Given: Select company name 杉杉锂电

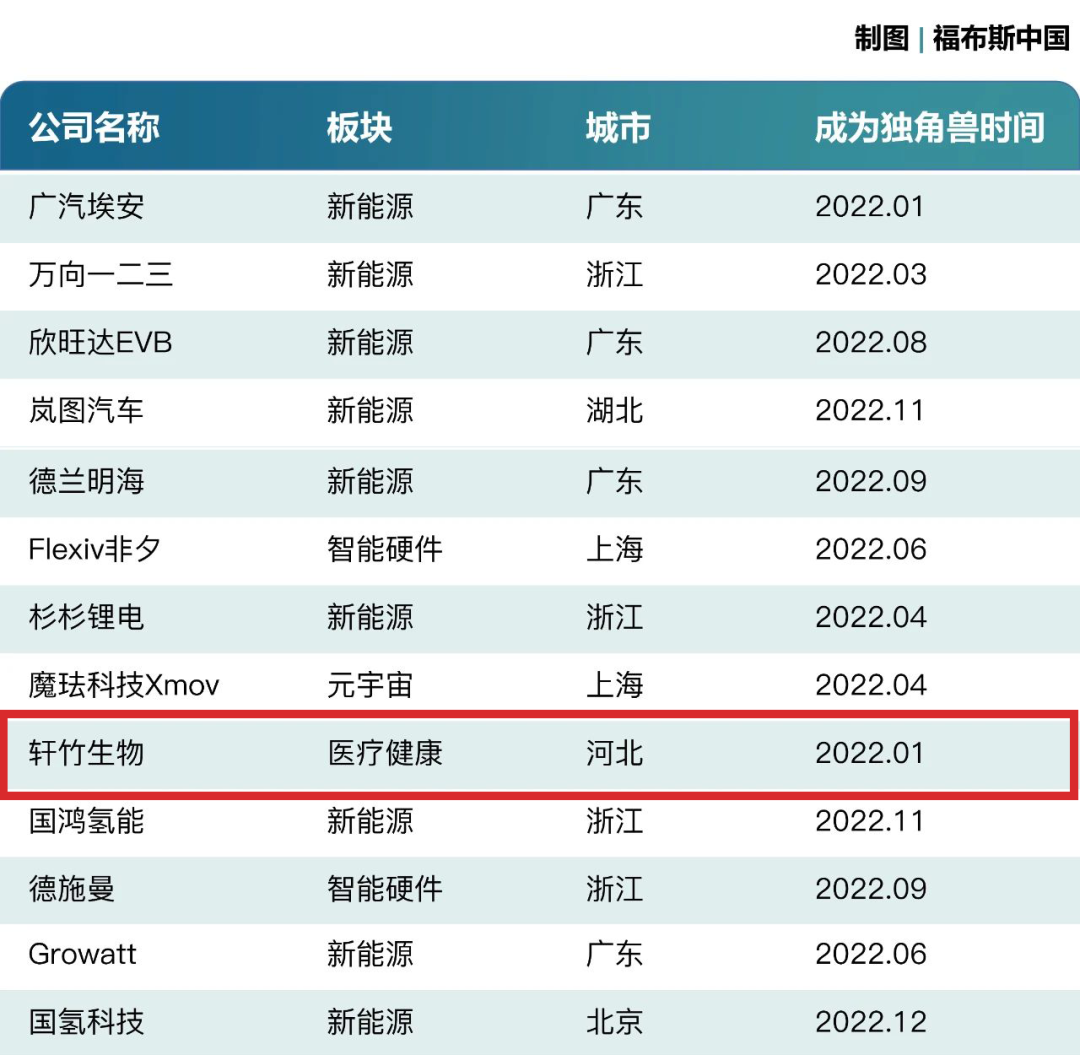Looking at the screenshot, I should [x=86, y=616].
